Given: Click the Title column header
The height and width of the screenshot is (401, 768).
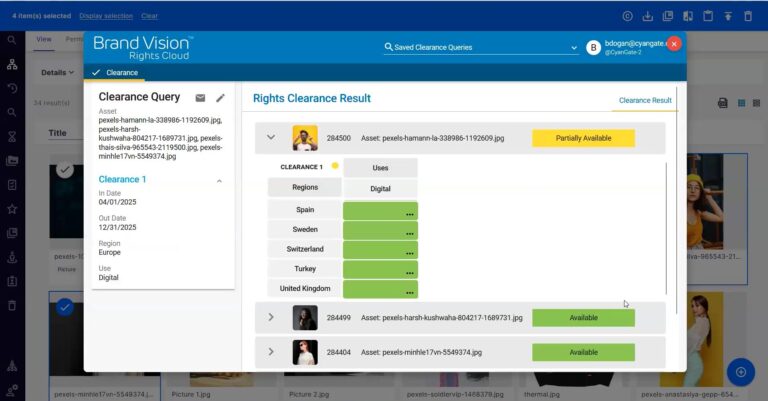Looking at the screenshot, I should pyautogui.click(x=57, y=133).
